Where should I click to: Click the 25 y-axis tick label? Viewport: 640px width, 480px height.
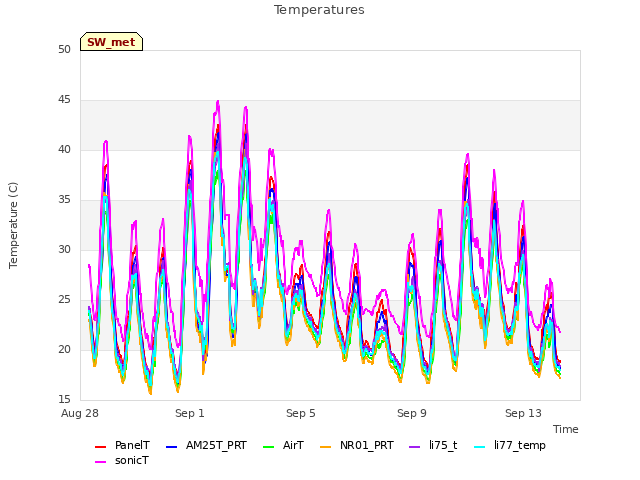point(64,300)
